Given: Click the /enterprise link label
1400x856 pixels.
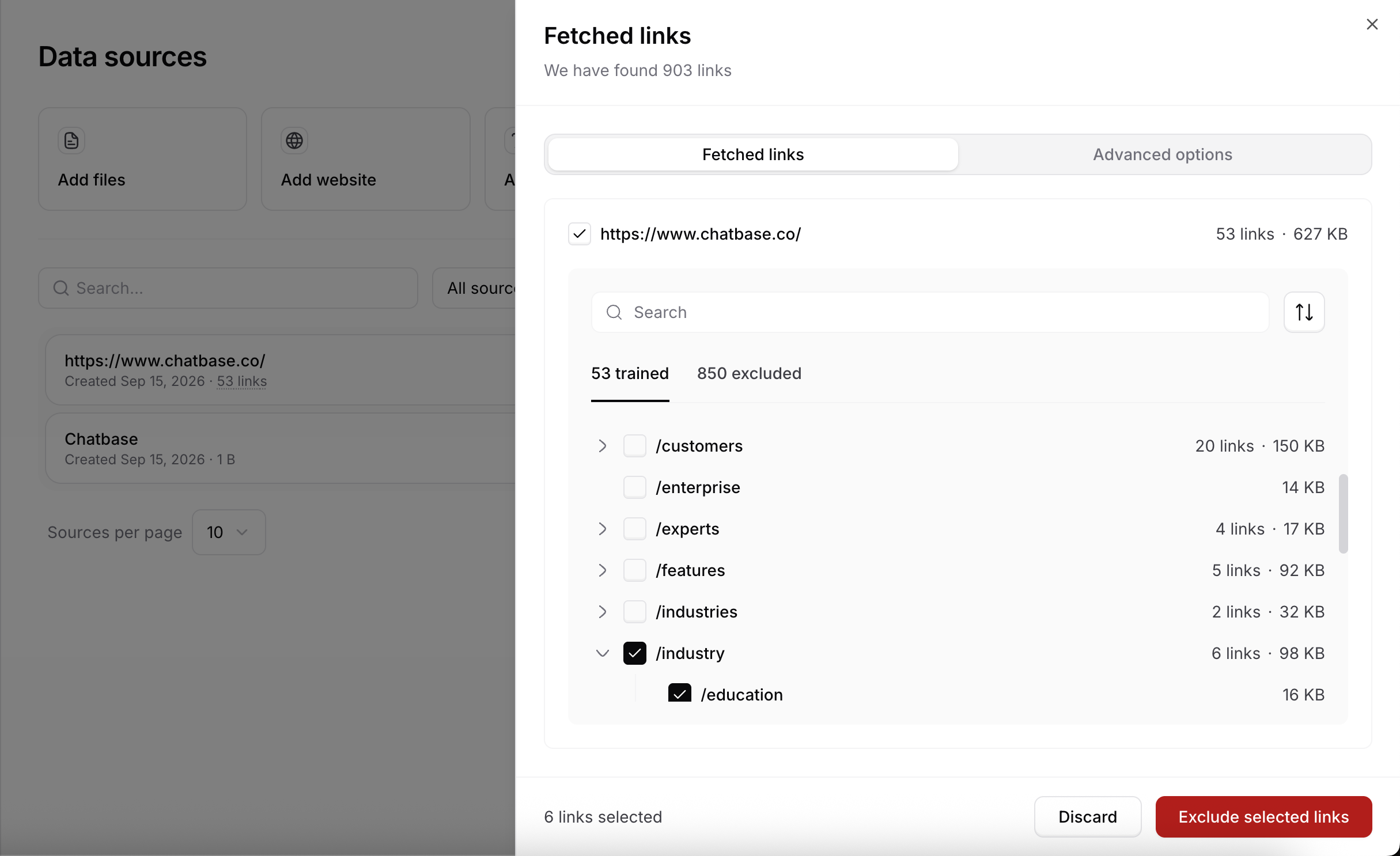Looking at the screenshot, I should point(697,487).
